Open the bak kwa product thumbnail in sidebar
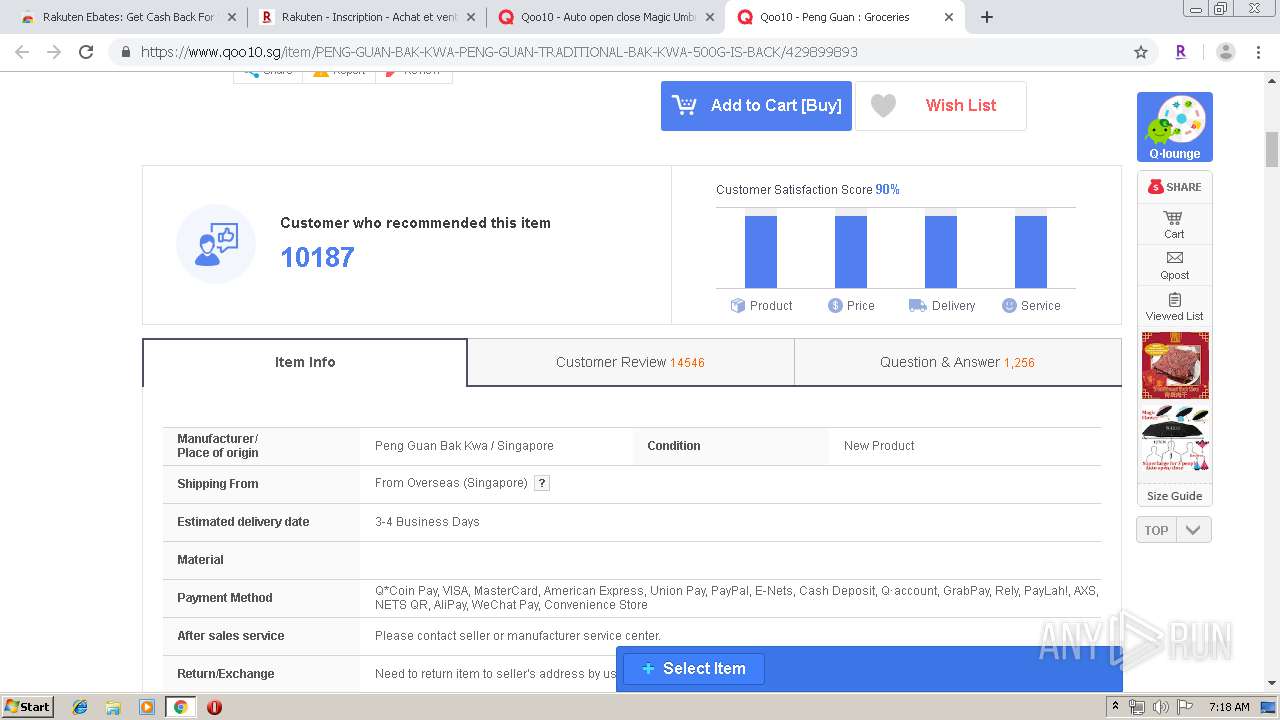The height and width of the screenshot is (720, 1280). tap(1175, 366)
